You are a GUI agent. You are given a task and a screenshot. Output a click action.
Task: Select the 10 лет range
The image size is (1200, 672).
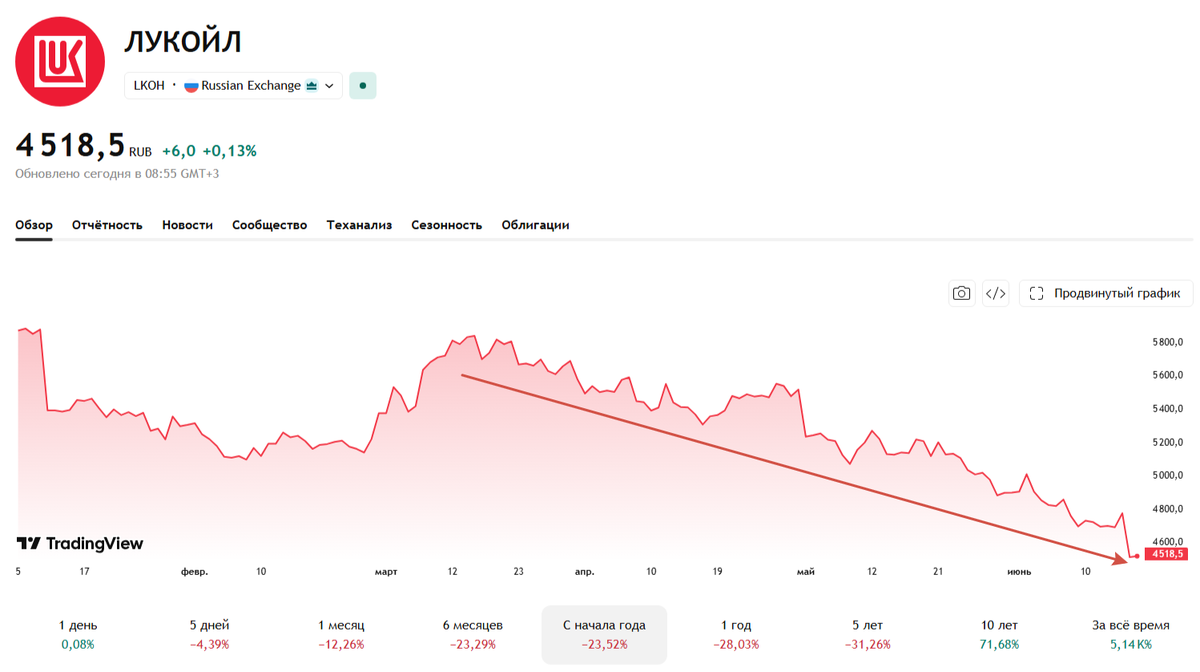pyautogui.click(x=999, y=634)
